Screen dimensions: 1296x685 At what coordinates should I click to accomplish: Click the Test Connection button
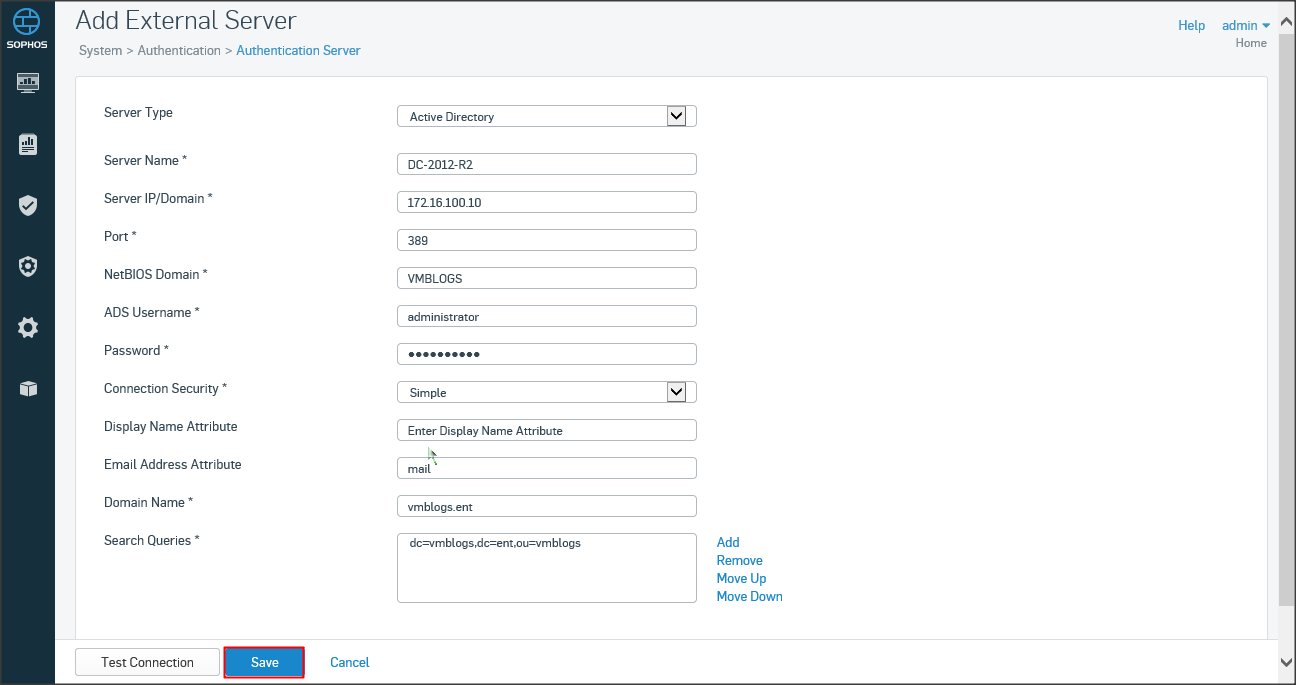147,662
